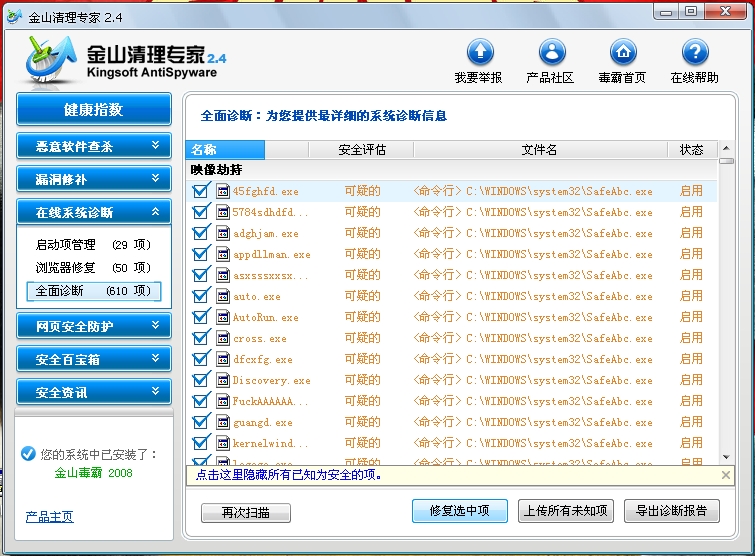Toggle the auto.exe checkbox
The image size is (755, 556).
pyautogui.click(x=200, y=296)
